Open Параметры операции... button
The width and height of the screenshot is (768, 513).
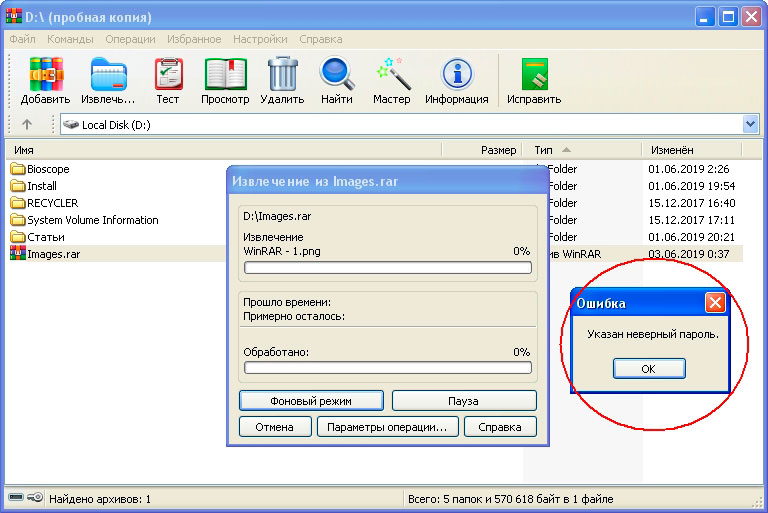[387, 427]
